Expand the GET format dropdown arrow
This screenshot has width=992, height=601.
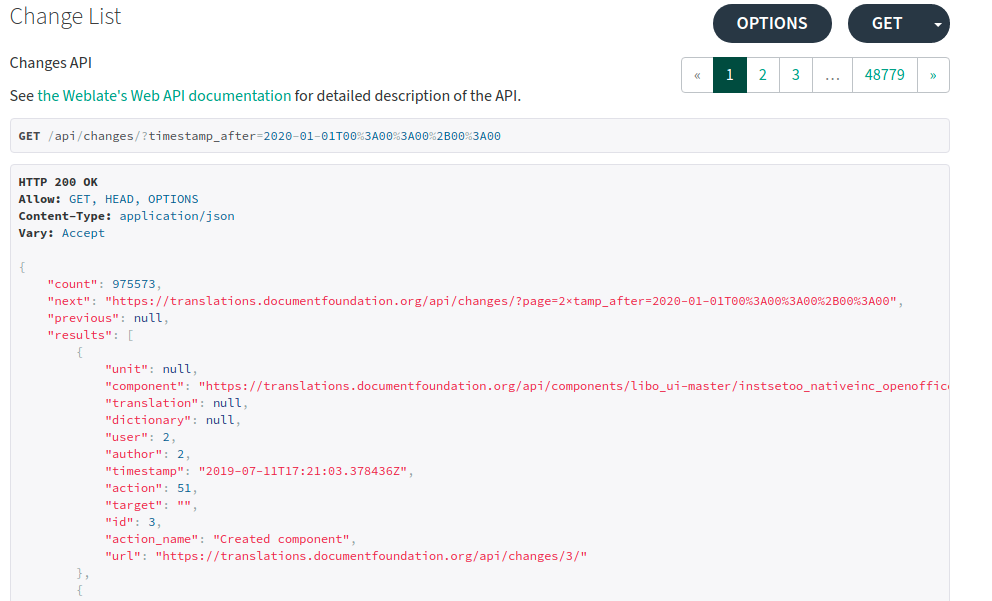938,24
